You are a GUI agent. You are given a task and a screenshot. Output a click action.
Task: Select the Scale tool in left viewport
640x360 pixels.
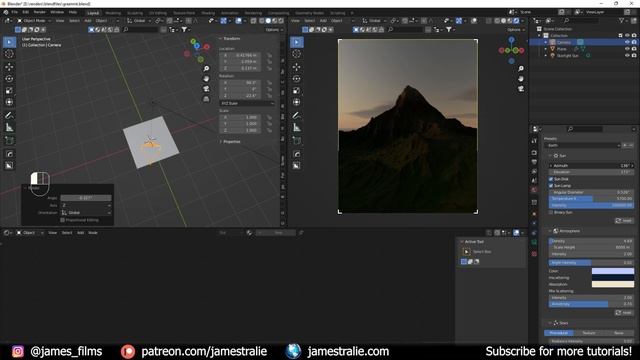pyautogui.click(x=9, y=90)
